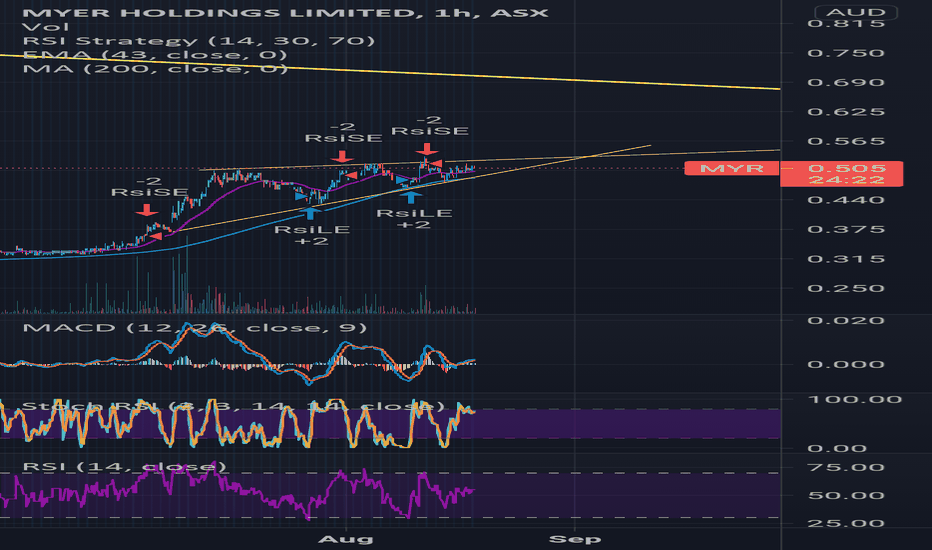
Task: Click the MYER HOLDINGS LIMITED chart title
Action: tap(285, 12)
